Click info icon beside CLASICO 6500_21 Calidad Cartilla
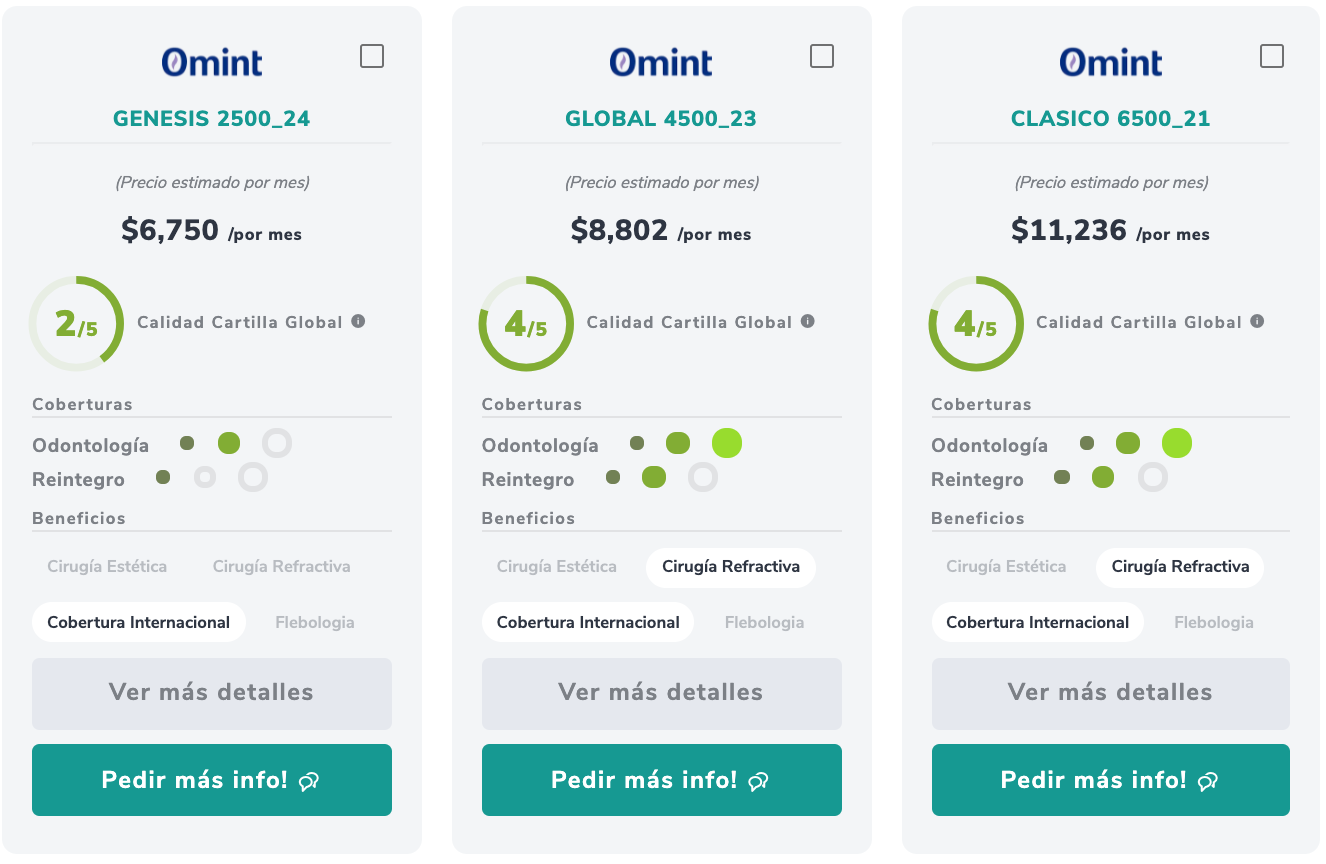 (x=1257, y=322)
